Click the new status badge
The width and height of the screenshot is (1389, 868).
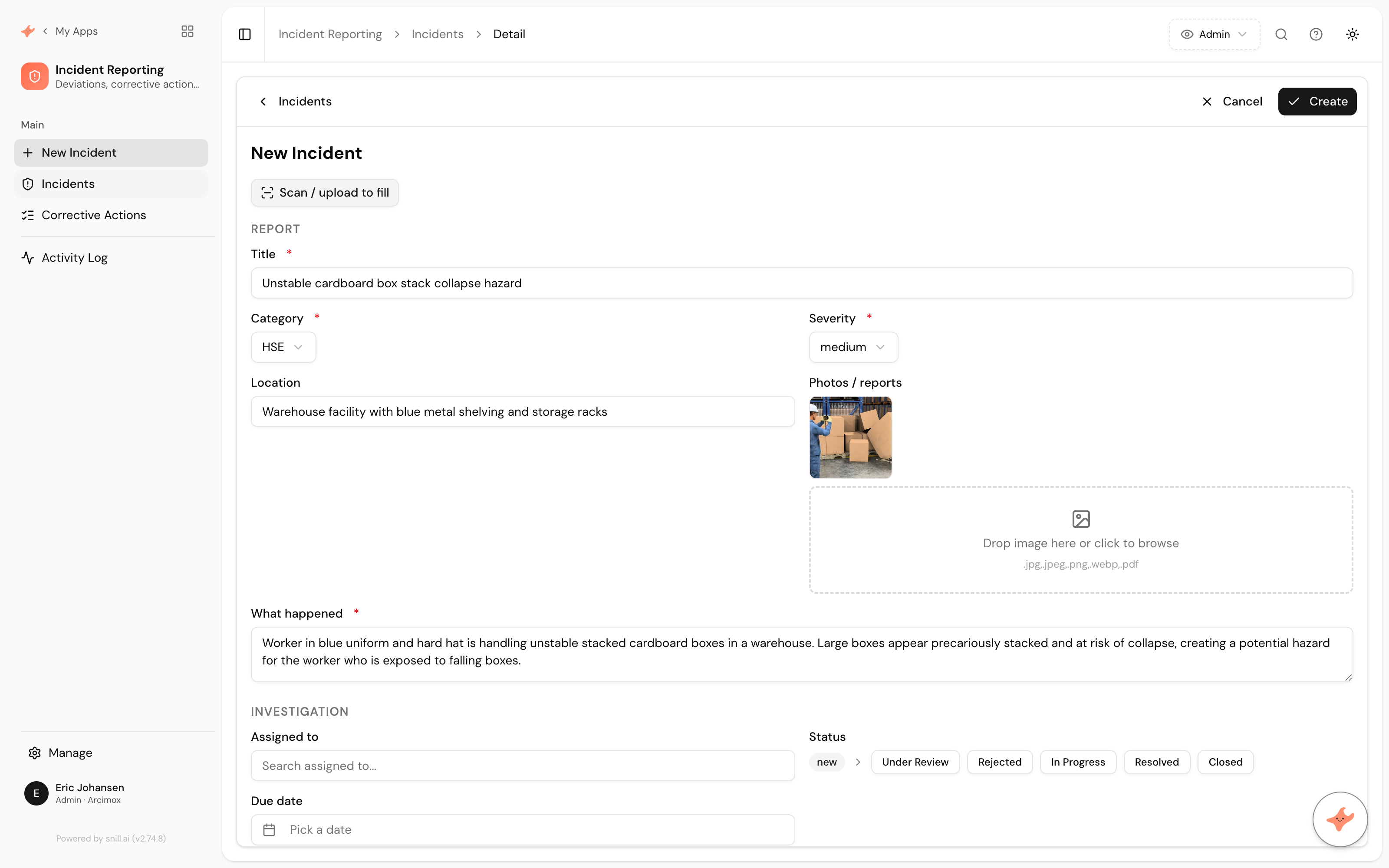point(826,763)
